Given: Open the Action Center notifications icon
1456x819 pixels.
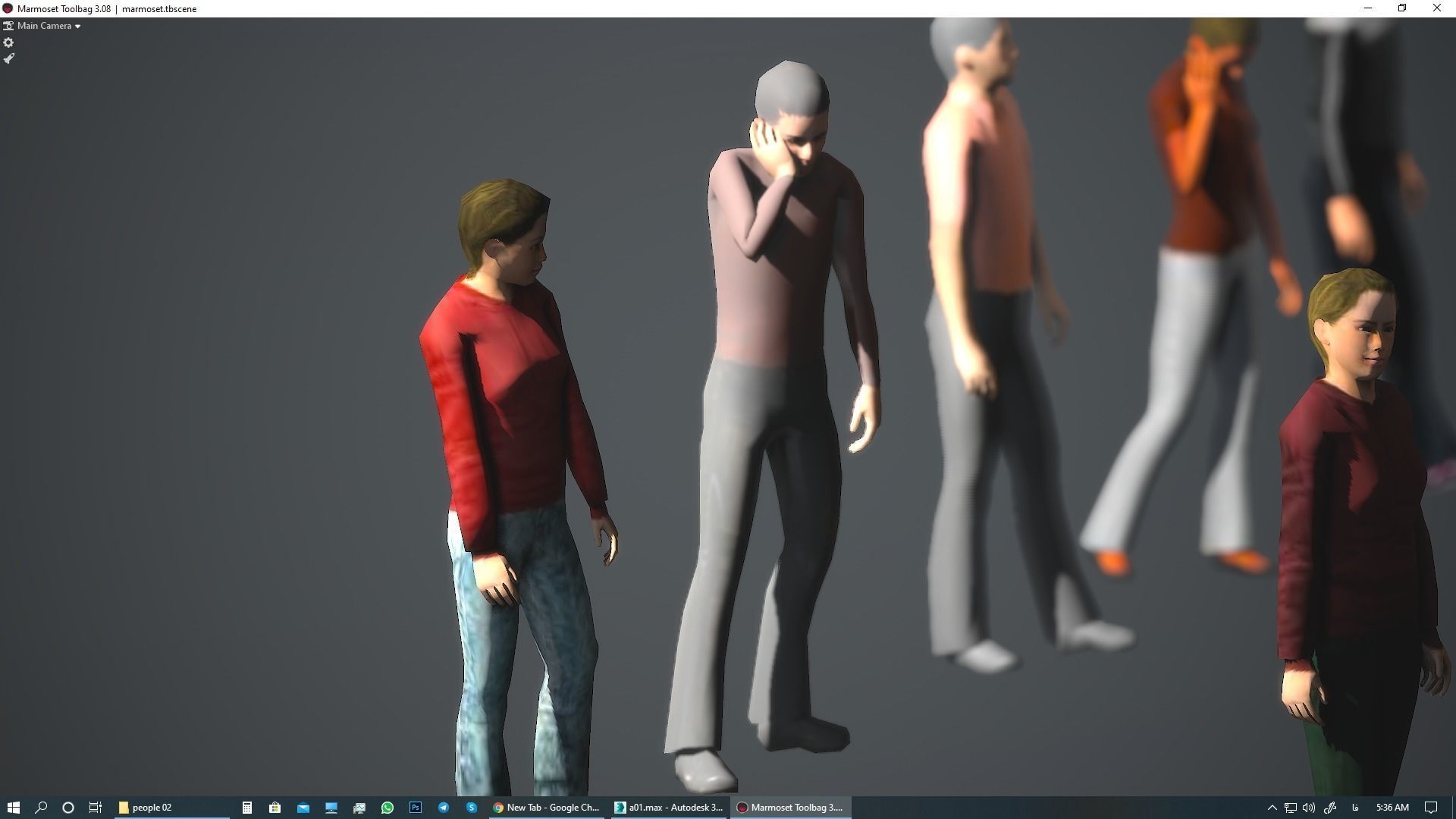Looking at the screenshot, I should pos(1431,808).
